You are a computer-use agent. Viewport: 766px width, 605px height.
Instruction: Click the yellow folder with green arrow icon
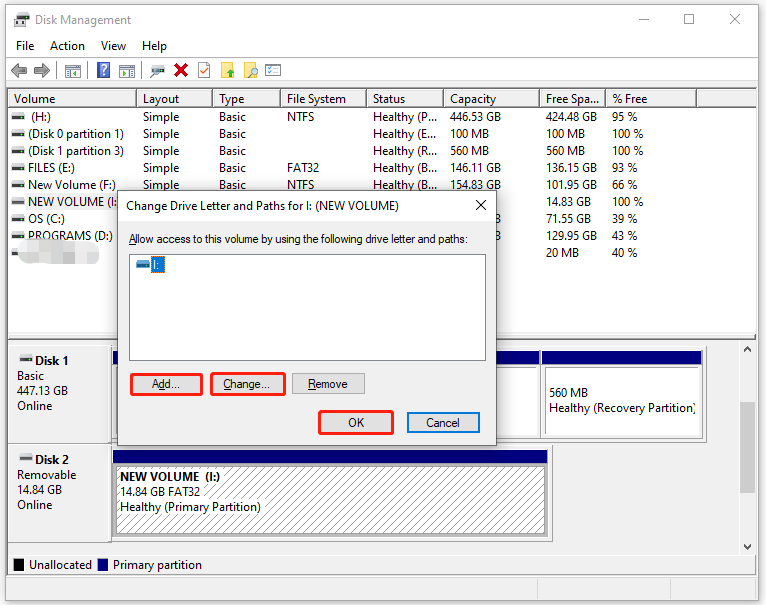click(x=228, y=70)
